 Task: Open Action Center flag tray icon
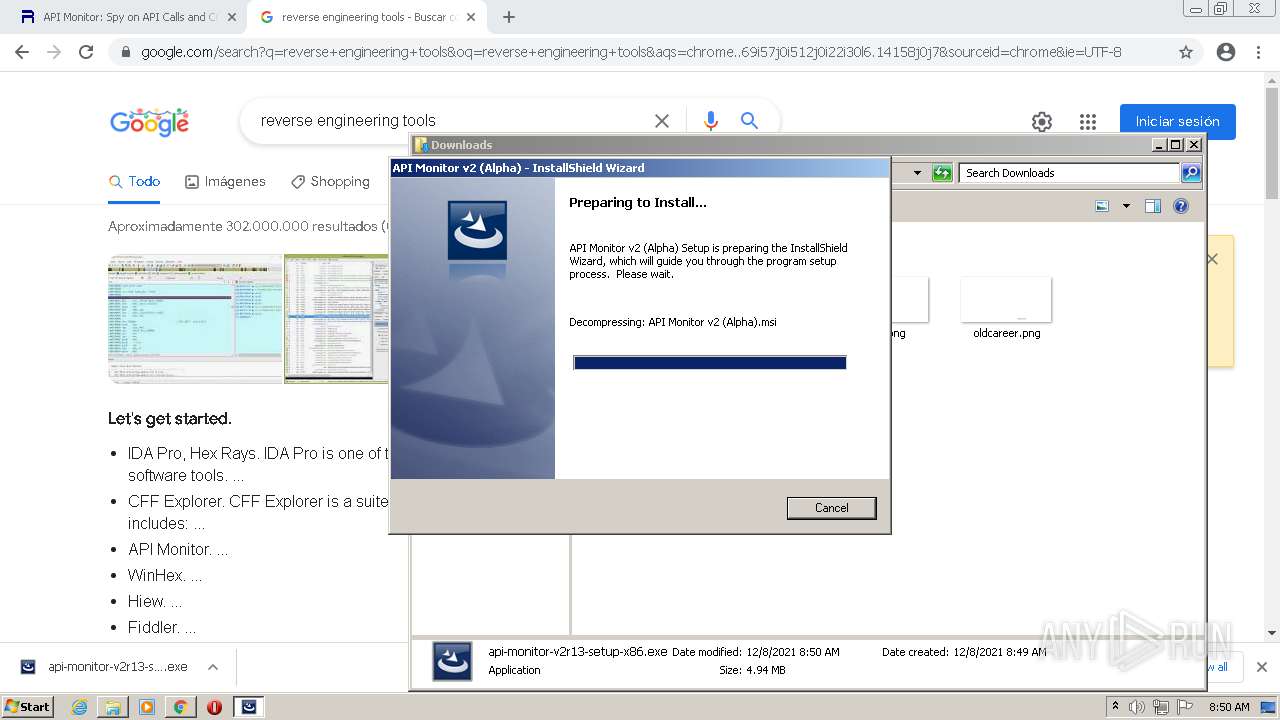(x=1185, y=707)
